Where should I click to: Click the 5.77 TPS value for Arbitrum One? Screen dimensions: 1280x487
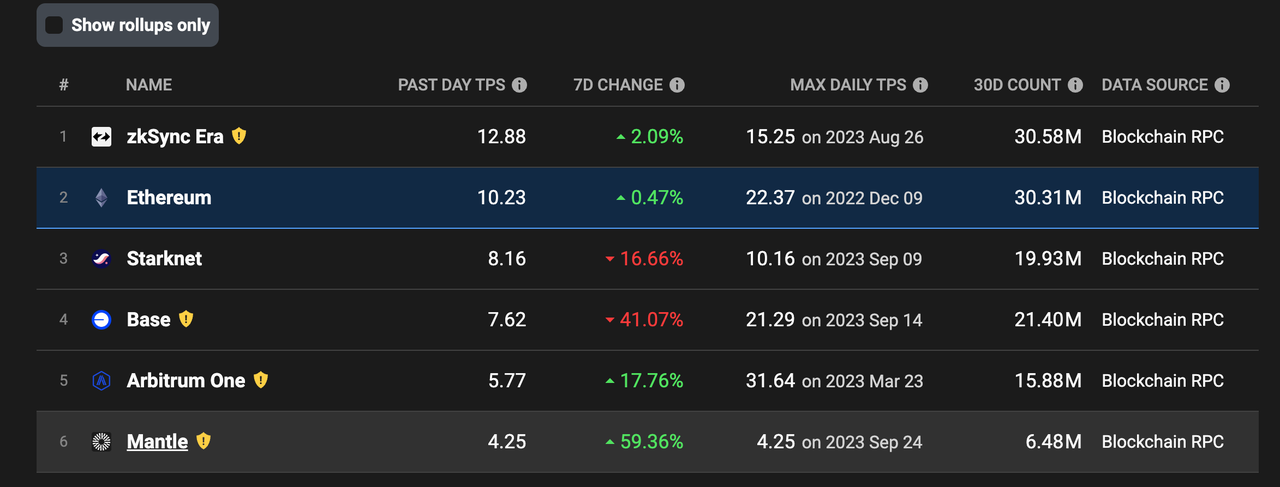(x=507, y=381)
